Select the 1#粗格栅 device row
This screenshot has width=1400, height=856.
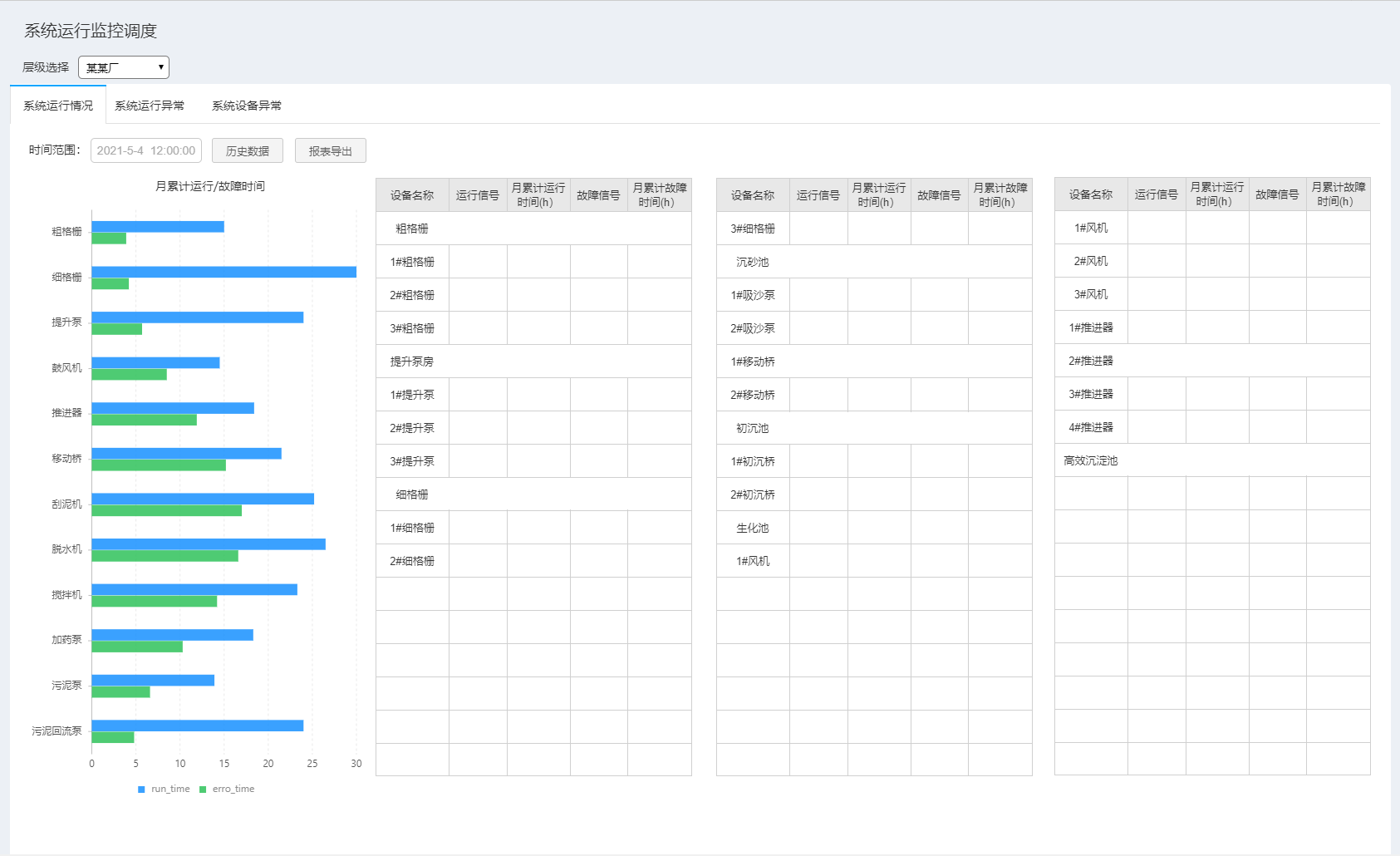(412, 262)
